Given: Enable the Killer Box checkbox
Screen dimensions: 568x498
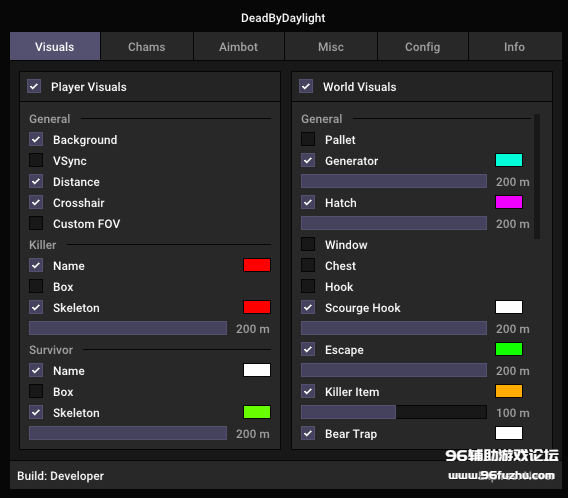Looking at the screenshot, I should pyautogui.click(x=36, y=286).
